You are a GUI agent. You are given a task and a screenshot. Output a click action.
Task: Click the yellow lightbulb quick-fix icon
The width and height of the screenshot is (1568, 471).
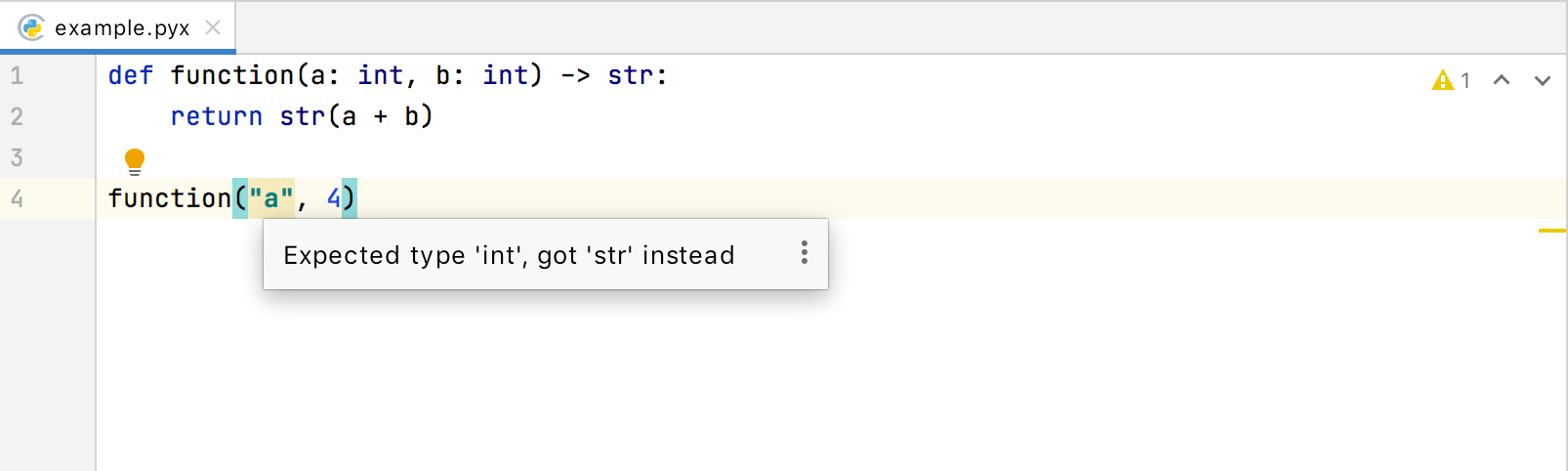pos(135,160)
